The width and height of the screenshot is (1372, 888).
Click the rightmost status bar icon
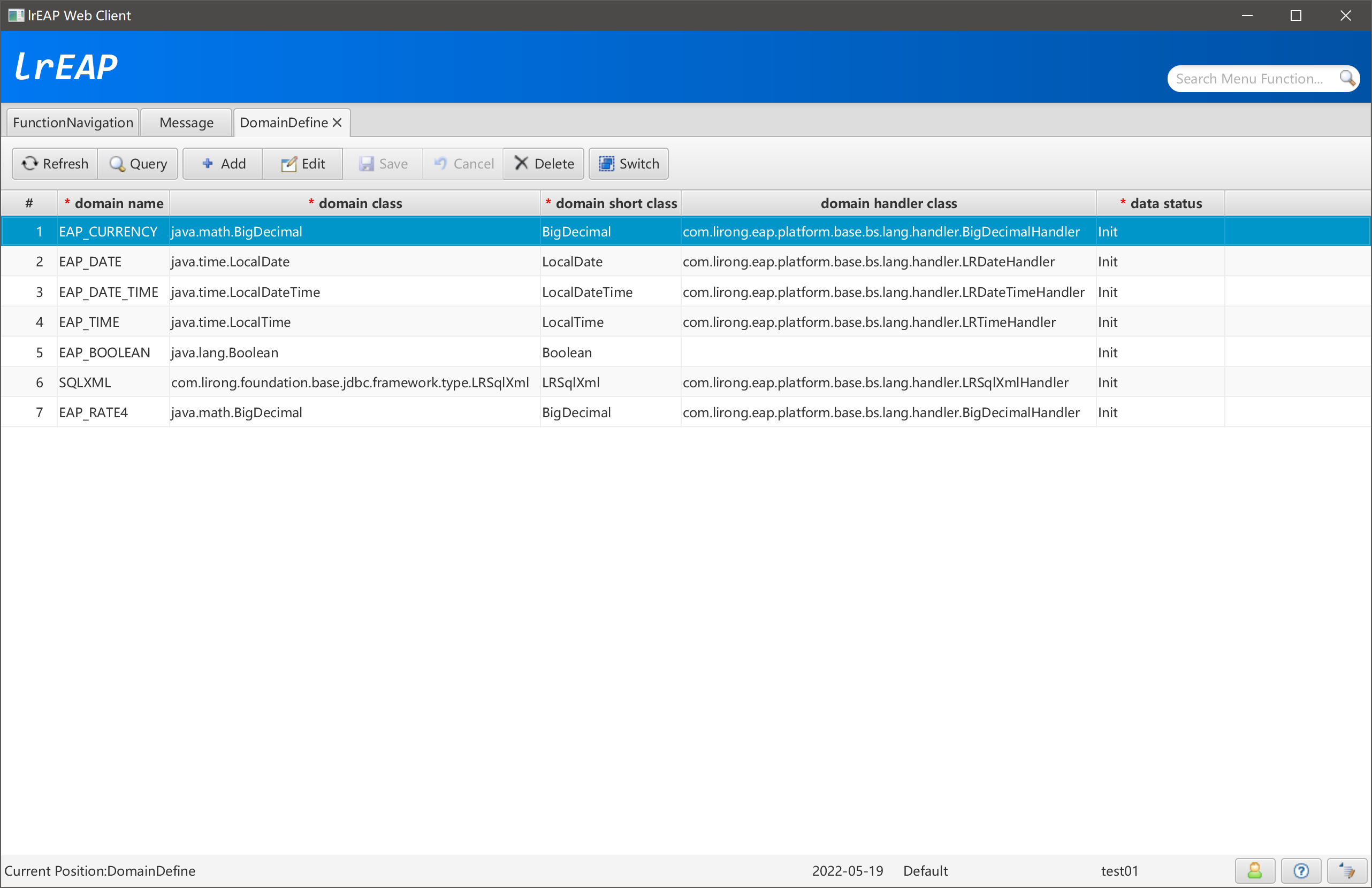(x=1347, y=870)
